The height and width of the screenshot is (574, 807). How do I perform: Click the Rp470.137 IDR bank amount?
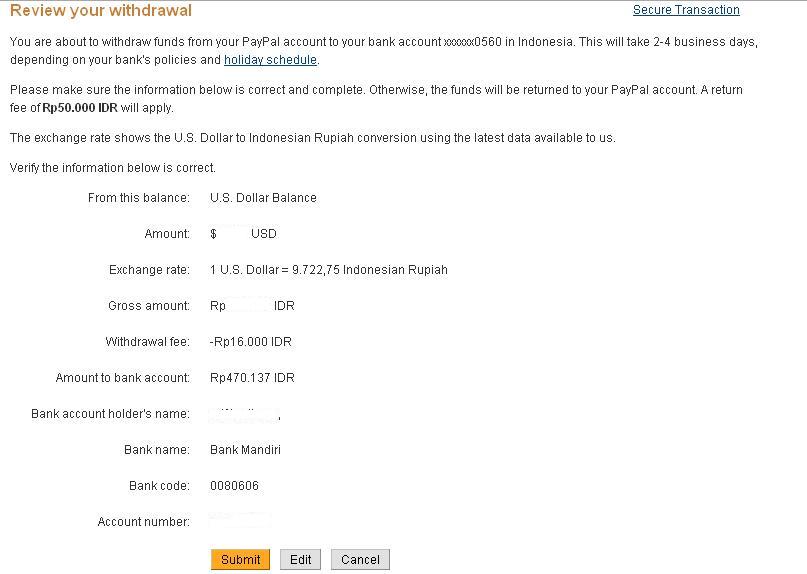tap(252, 378)
